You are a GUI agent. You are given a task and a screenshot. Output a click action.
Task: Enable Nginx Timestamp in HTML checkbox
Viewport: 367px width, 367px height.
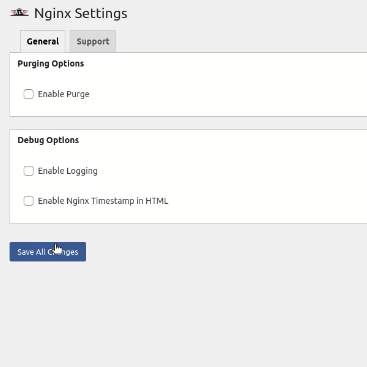(29, 201)
